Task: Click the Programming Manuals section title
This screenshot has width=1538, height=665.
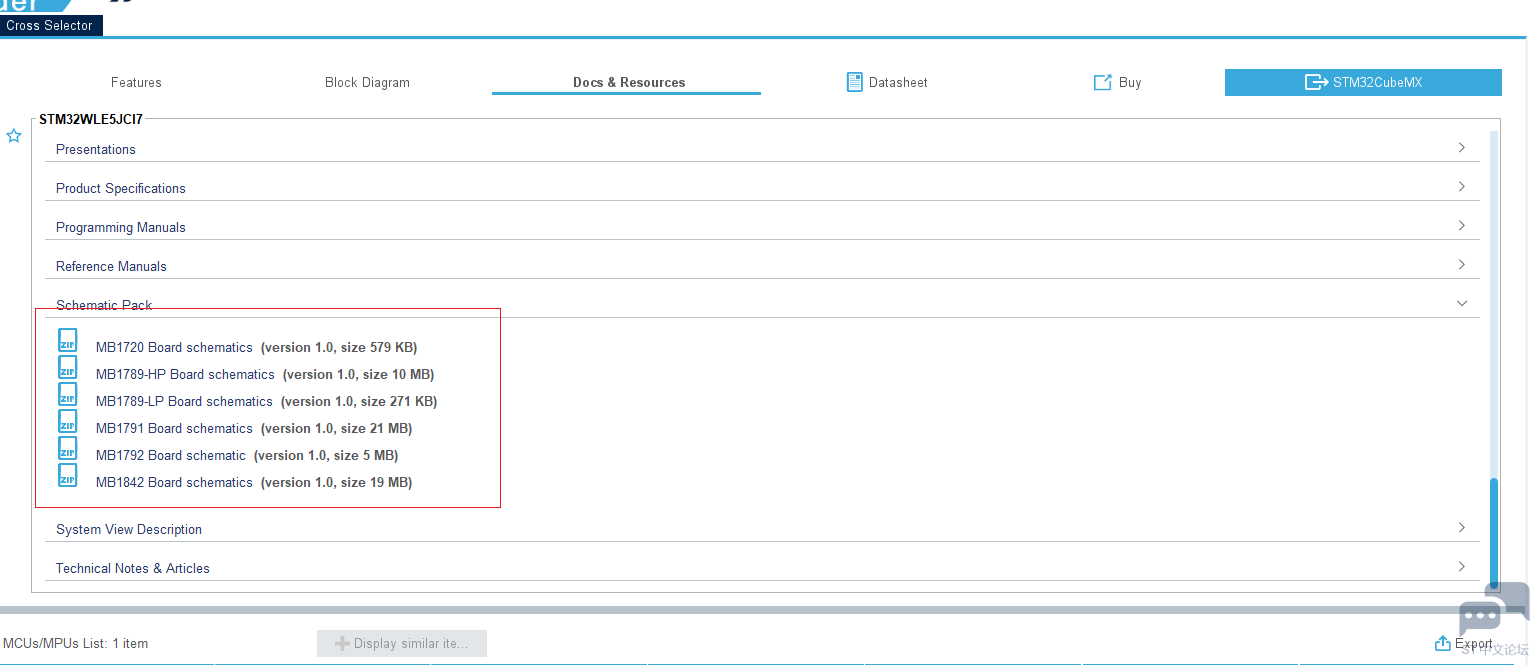Action: [121, 227]
